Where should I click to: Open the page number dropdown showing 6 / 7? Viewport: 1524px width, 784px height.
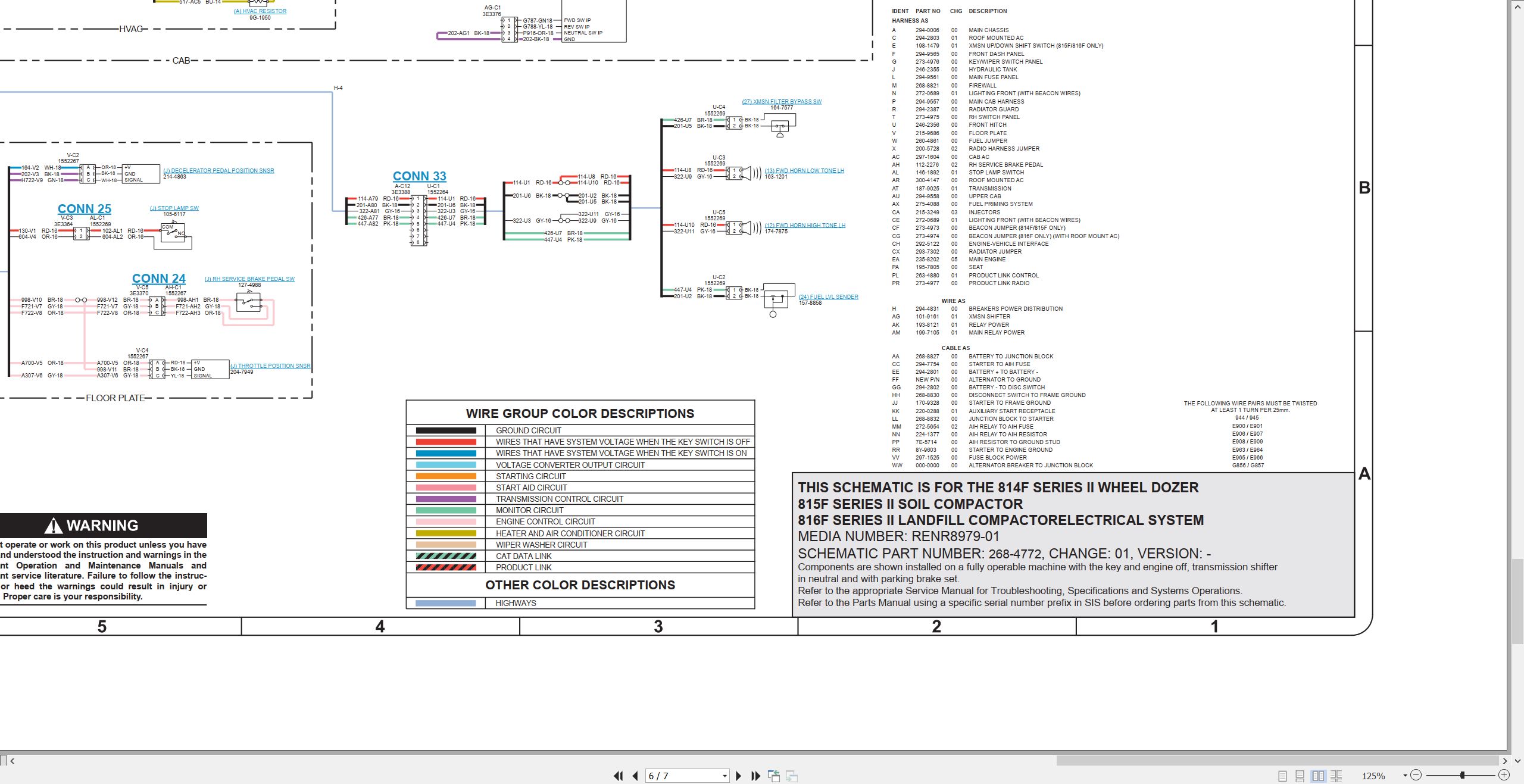(724, 776)
